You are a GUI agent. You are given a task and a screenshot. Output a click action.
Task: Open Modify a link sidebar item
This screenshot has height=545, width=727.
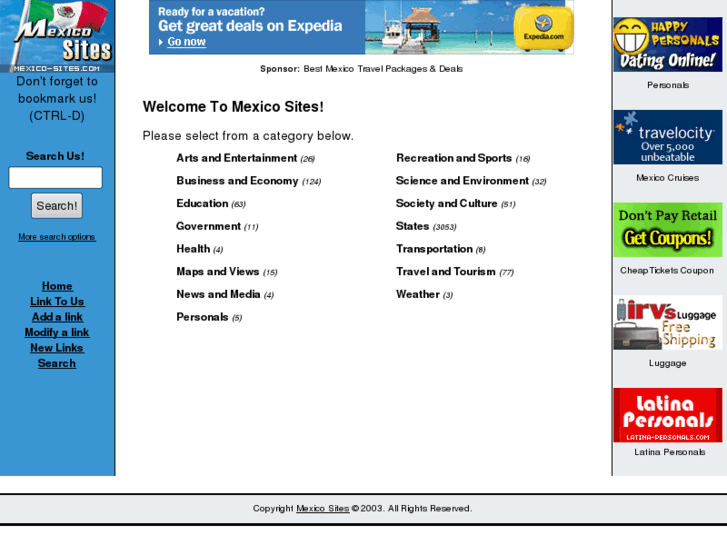[57, 332]
